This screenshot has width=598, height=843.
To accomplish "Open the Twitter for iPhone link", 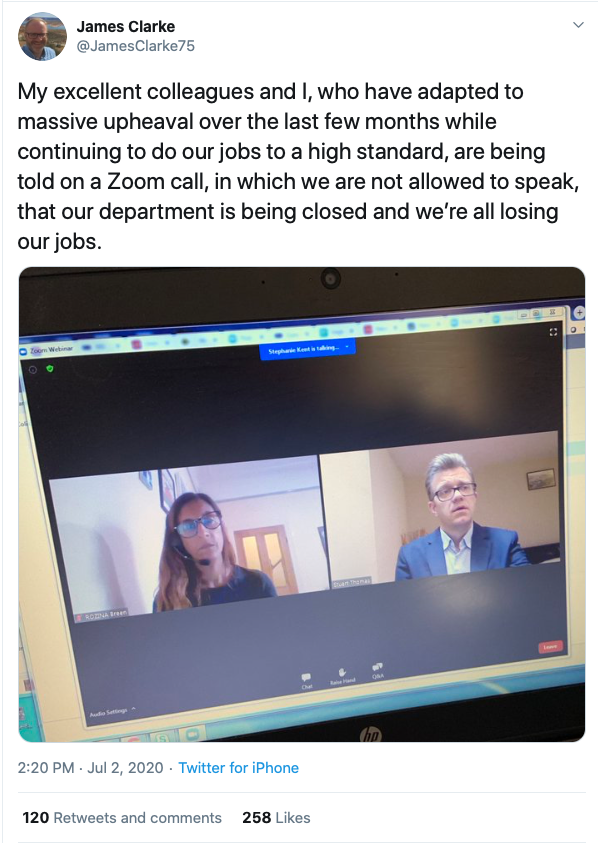I will coord(238,768).
